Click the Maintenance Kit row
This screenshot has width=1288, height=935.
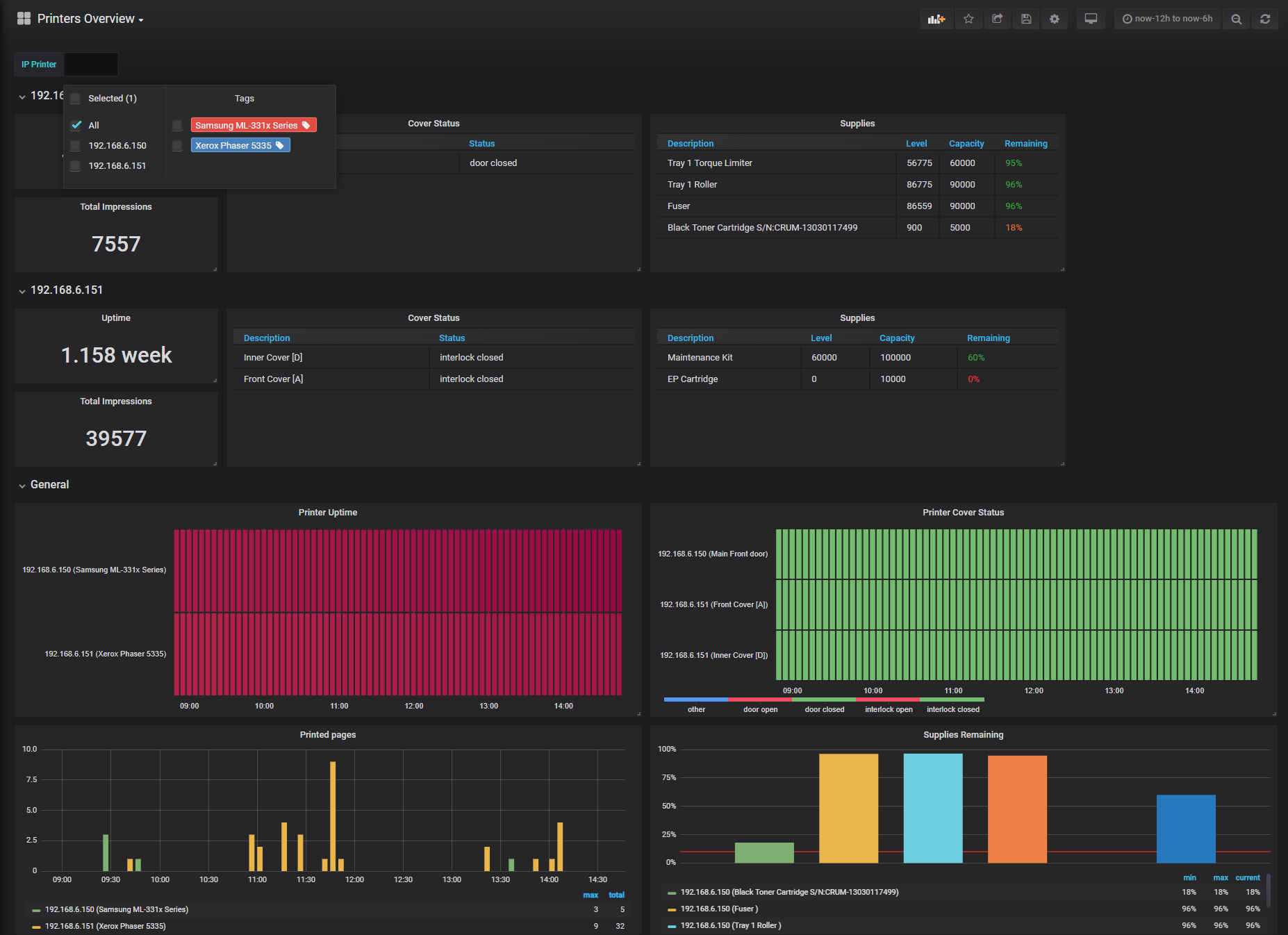point(858,358)
